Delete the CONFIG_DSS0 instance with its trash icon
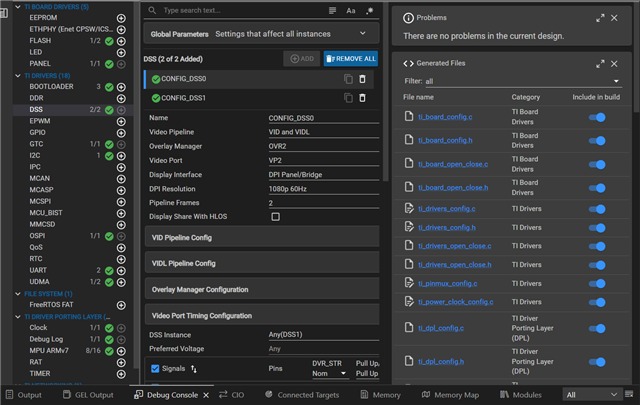Screen dimensions: 640x405 click(x=363, y=79)
